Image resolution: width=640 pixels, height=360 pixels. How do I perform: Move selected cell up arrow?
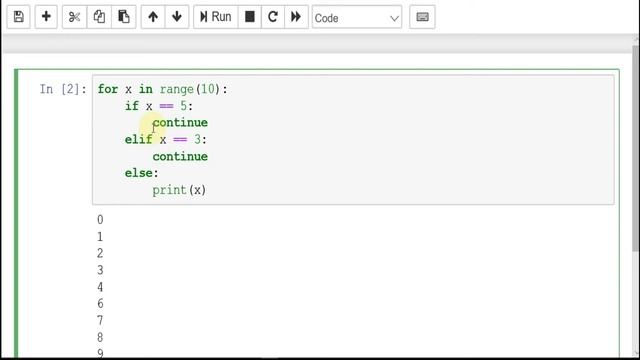[153, 17]
